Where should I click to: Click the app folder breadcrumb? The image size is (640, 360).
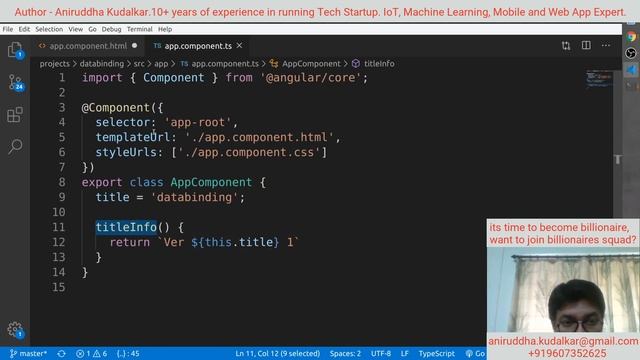point(161,64)
